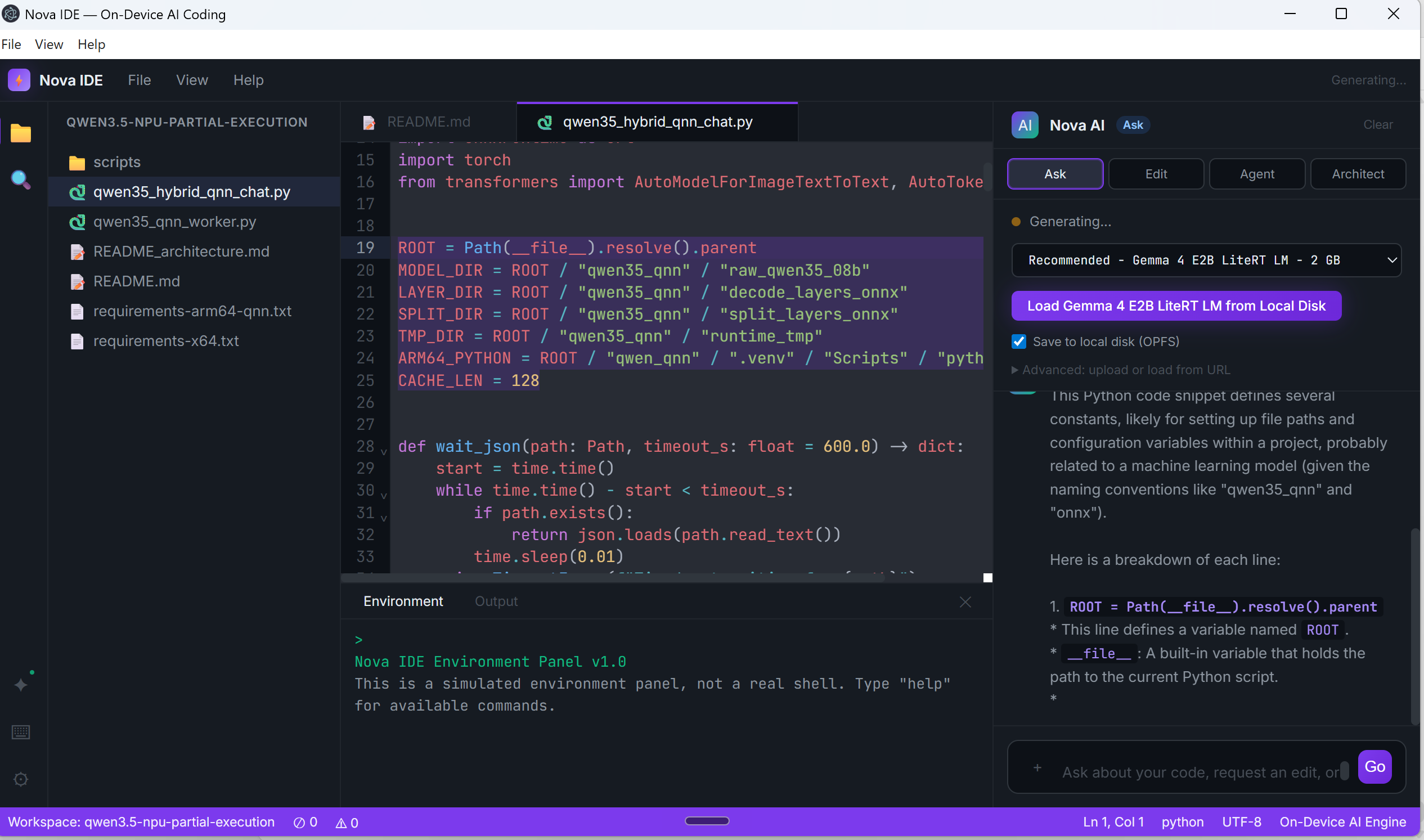
Task: Click the errors count icon in status bar
Action: coord(299,823)
